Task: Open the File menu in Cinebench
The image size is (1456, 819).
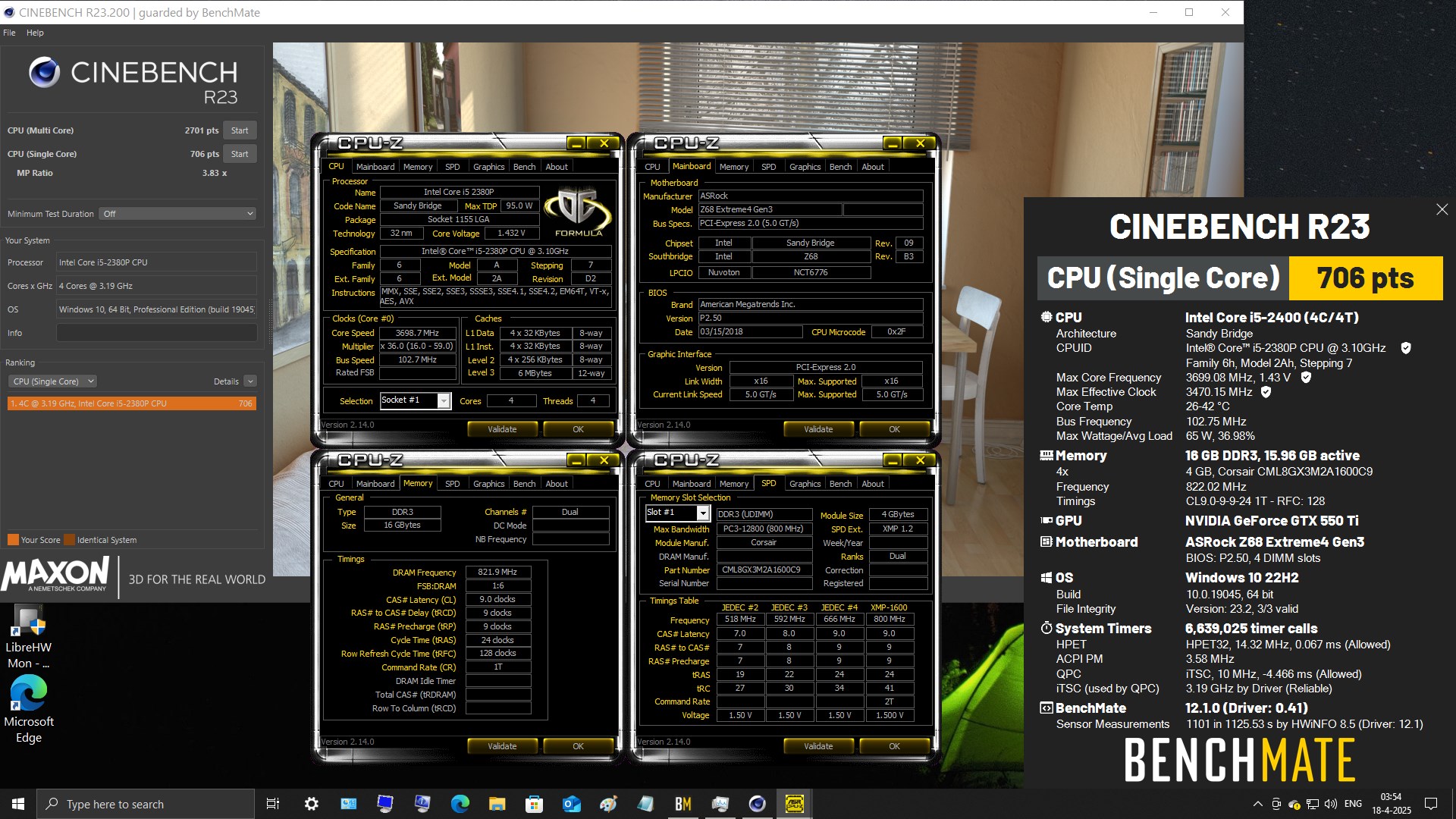Action: [x=9, y=33]
